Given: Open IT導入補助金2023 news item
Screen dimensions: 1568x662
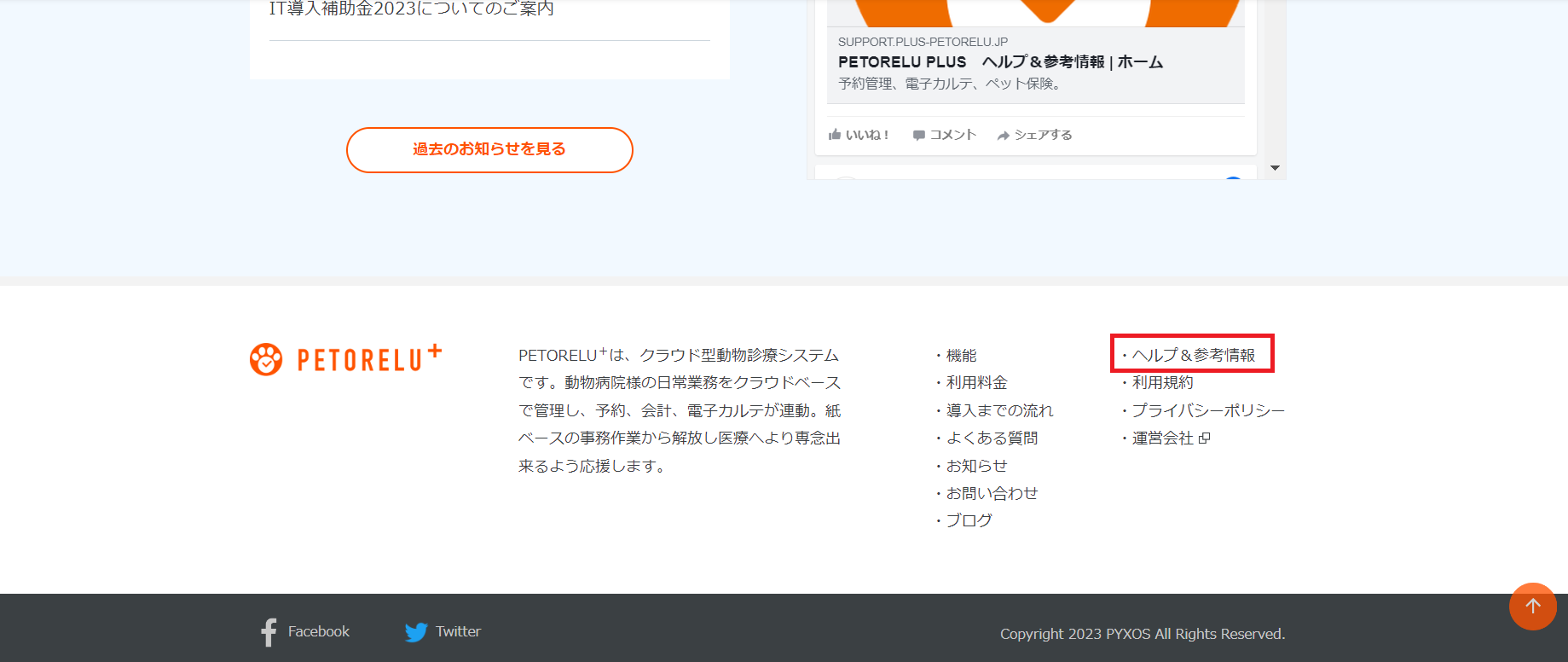Looking at the screenshot, I should point(411,9).
